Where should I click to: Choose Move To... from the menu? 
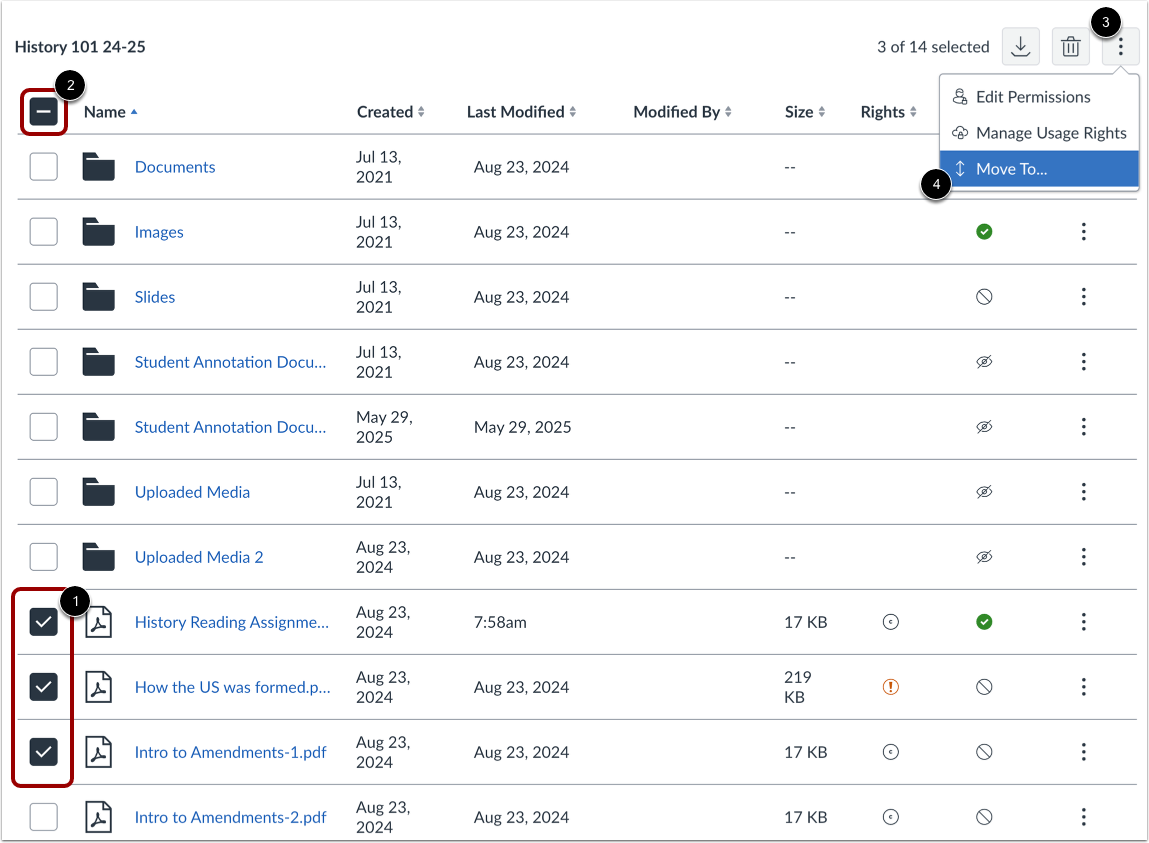coord(1011,169)
